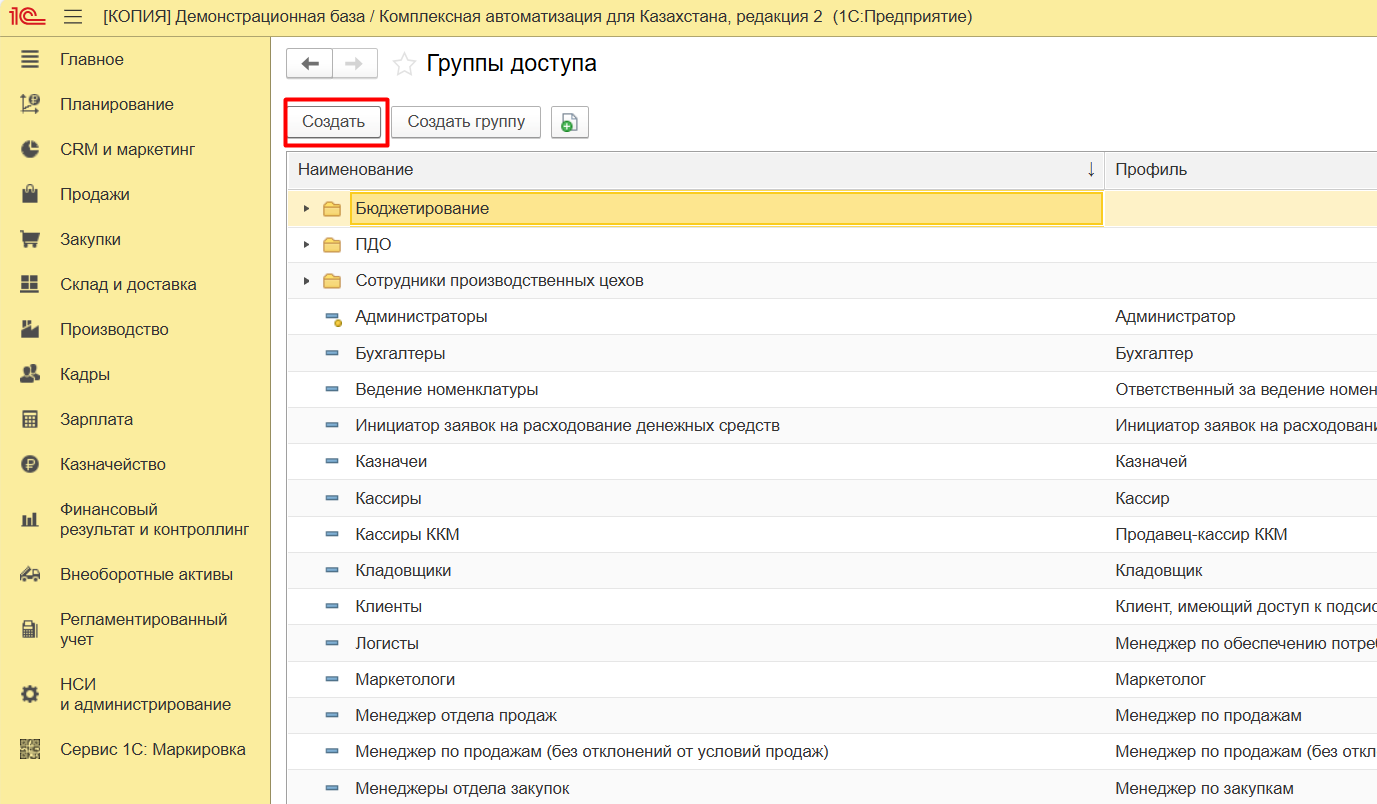1377x804 pixels.
Task: Click the forward navigation arrow
Action: pos(354,64)
